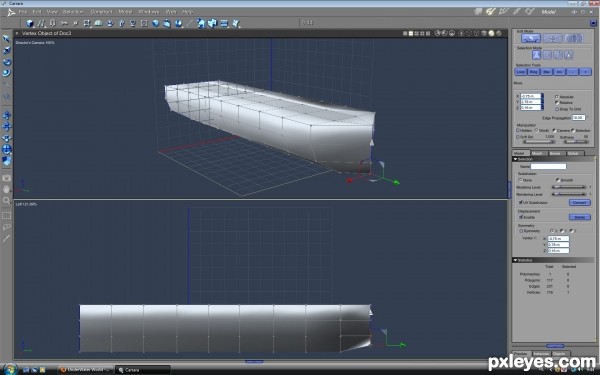Open the Assemble room icon at top right
This screenshot has width=600, height=375.
(x=478, y=12)
